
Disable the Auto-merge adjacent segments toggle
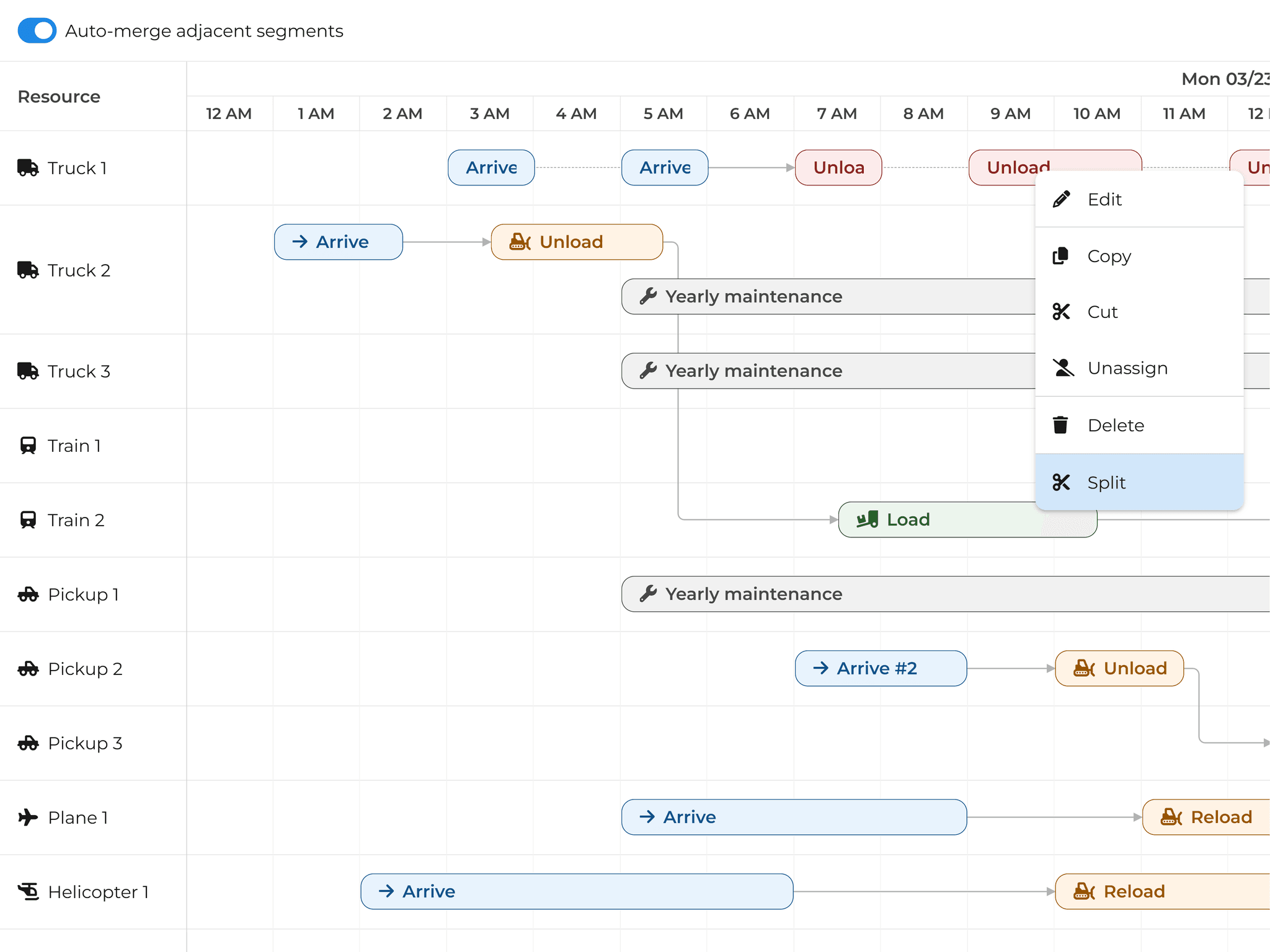[x=37, y=30]
